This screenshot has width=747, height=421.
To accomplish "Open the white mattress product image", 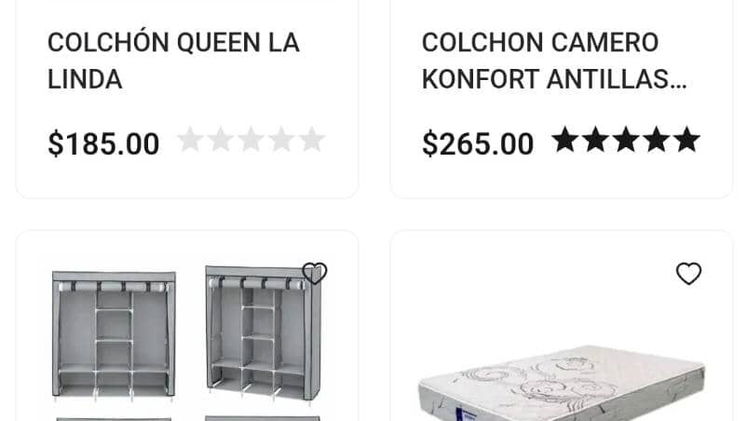I will (x=561, y=383).
